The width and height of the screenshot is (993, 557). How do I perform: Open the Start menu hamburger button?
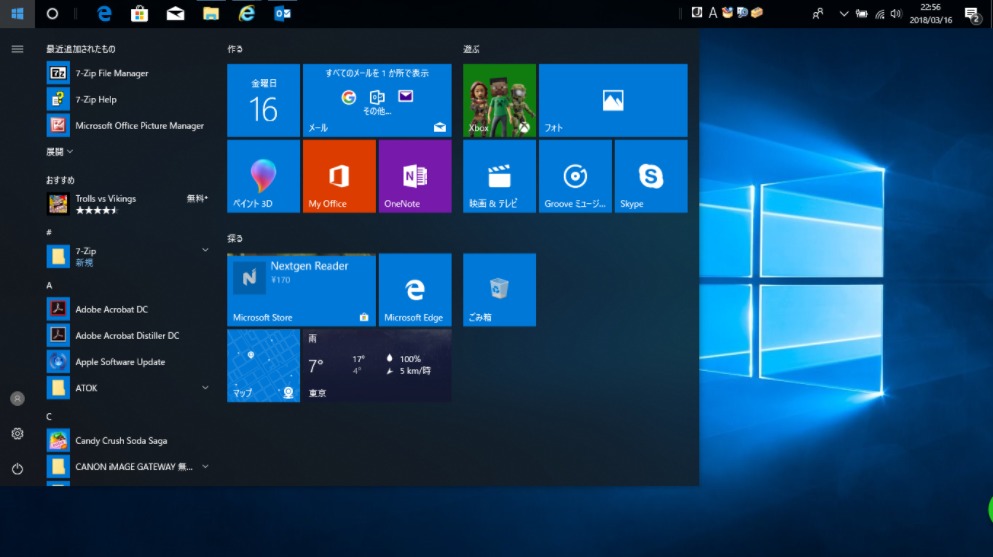[17, 49]
